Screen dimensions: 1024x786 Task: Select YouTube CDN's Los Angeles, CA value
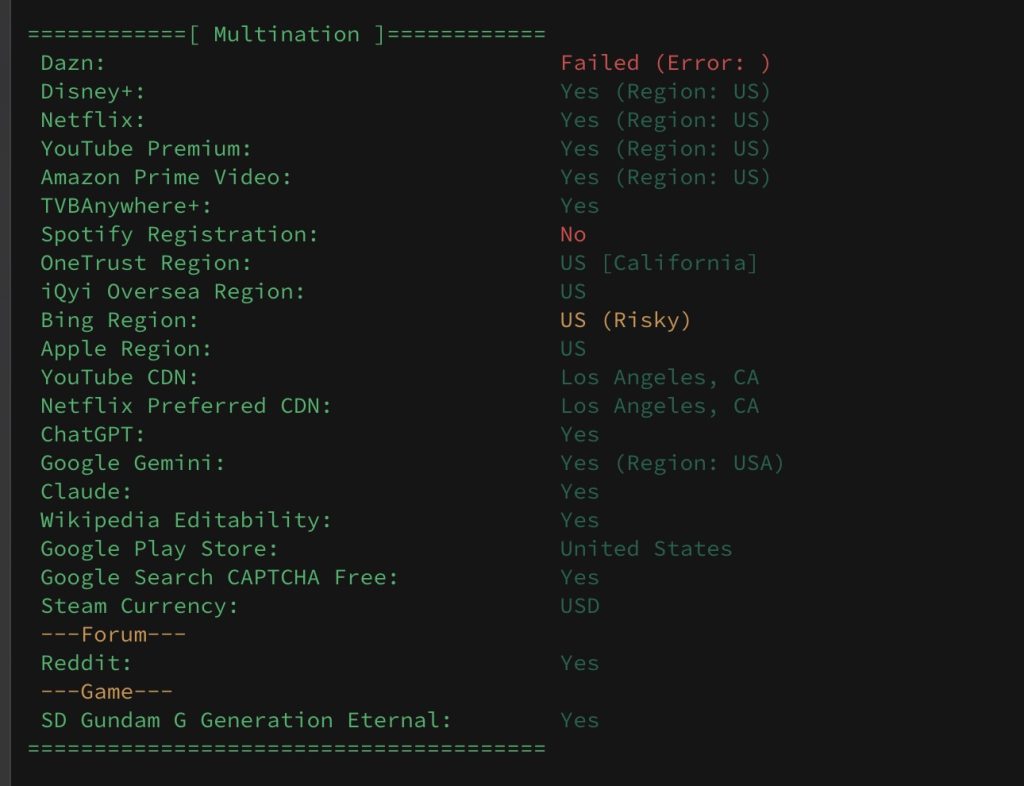pos(660,378)
